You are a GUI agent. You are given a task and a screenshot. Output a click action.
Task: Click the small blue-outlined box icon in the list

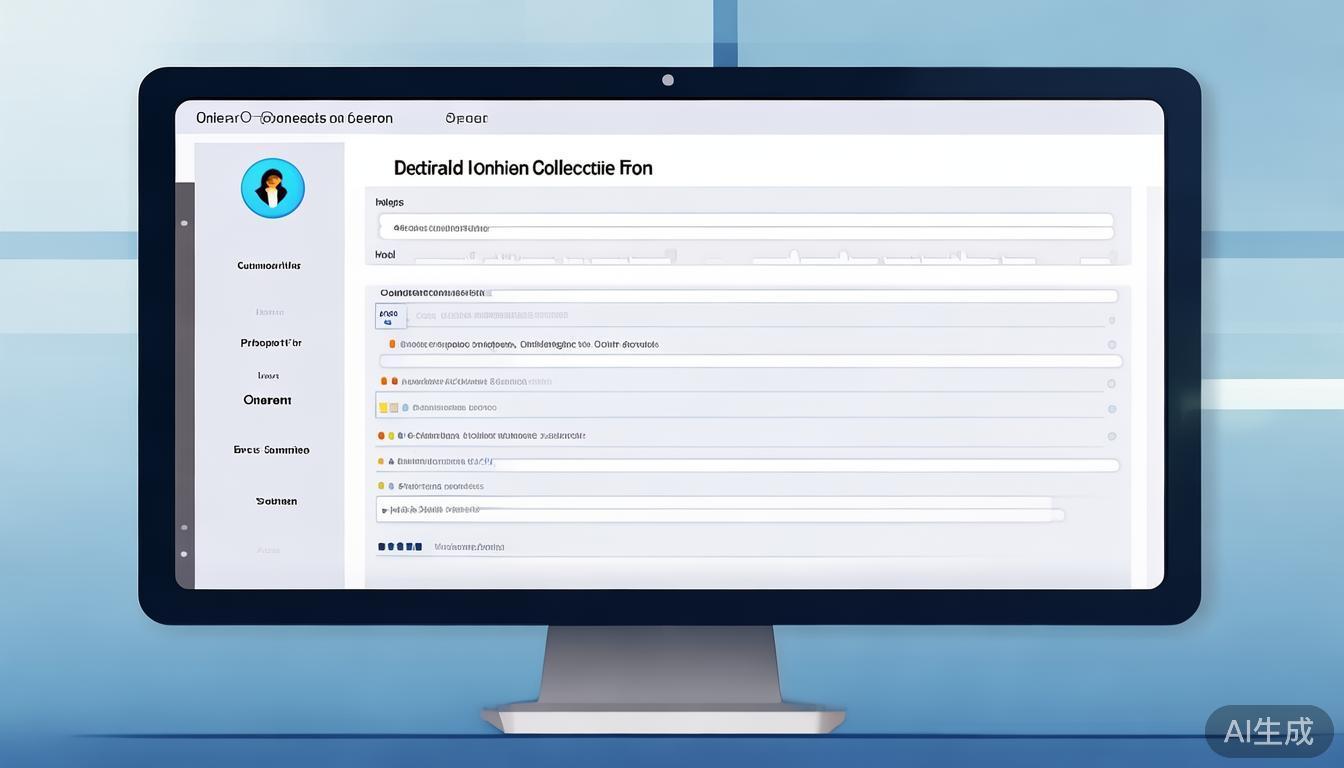[390, 317]
